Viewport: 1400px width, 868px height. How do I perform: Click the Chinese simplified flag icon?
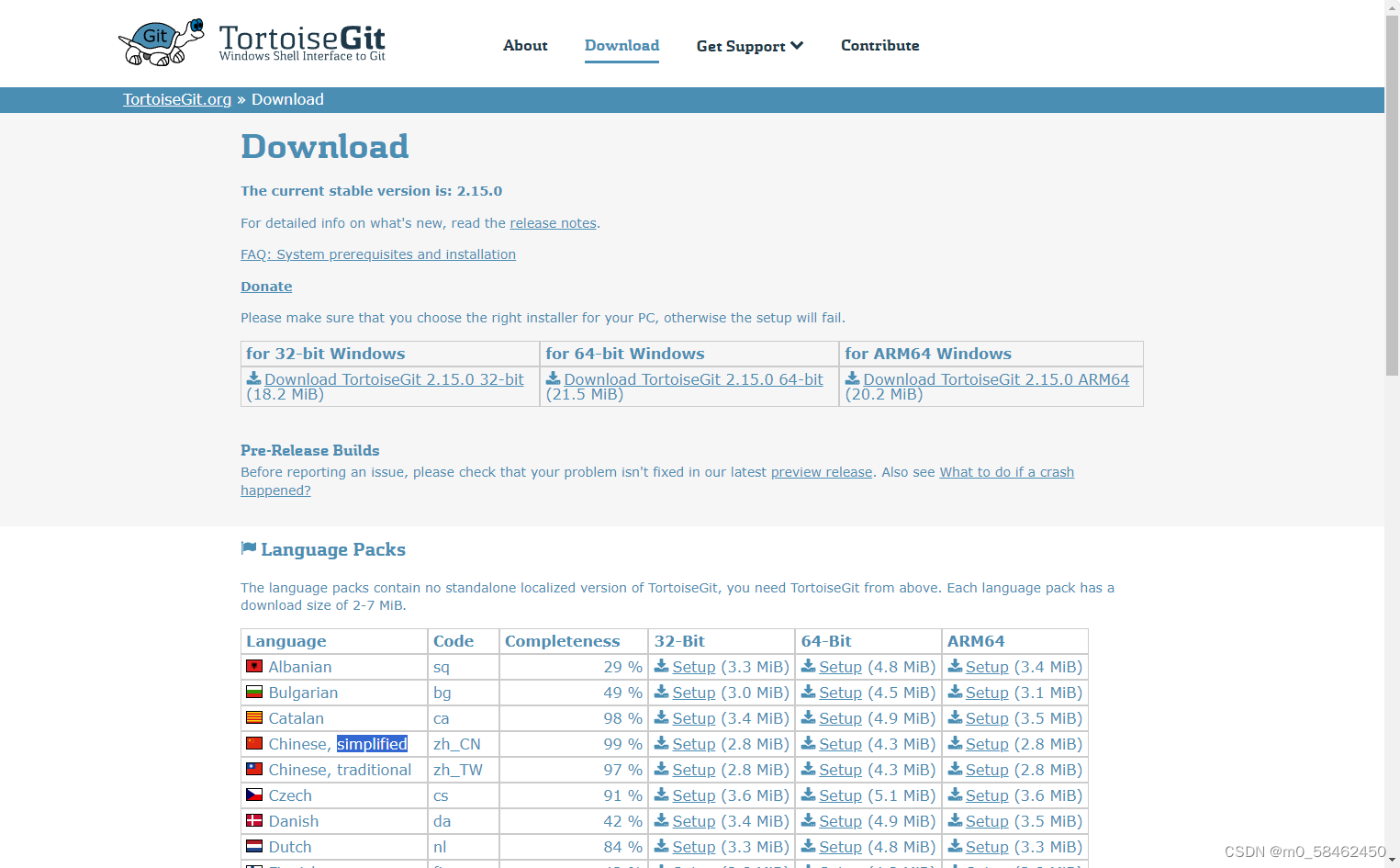coord(254,743)
